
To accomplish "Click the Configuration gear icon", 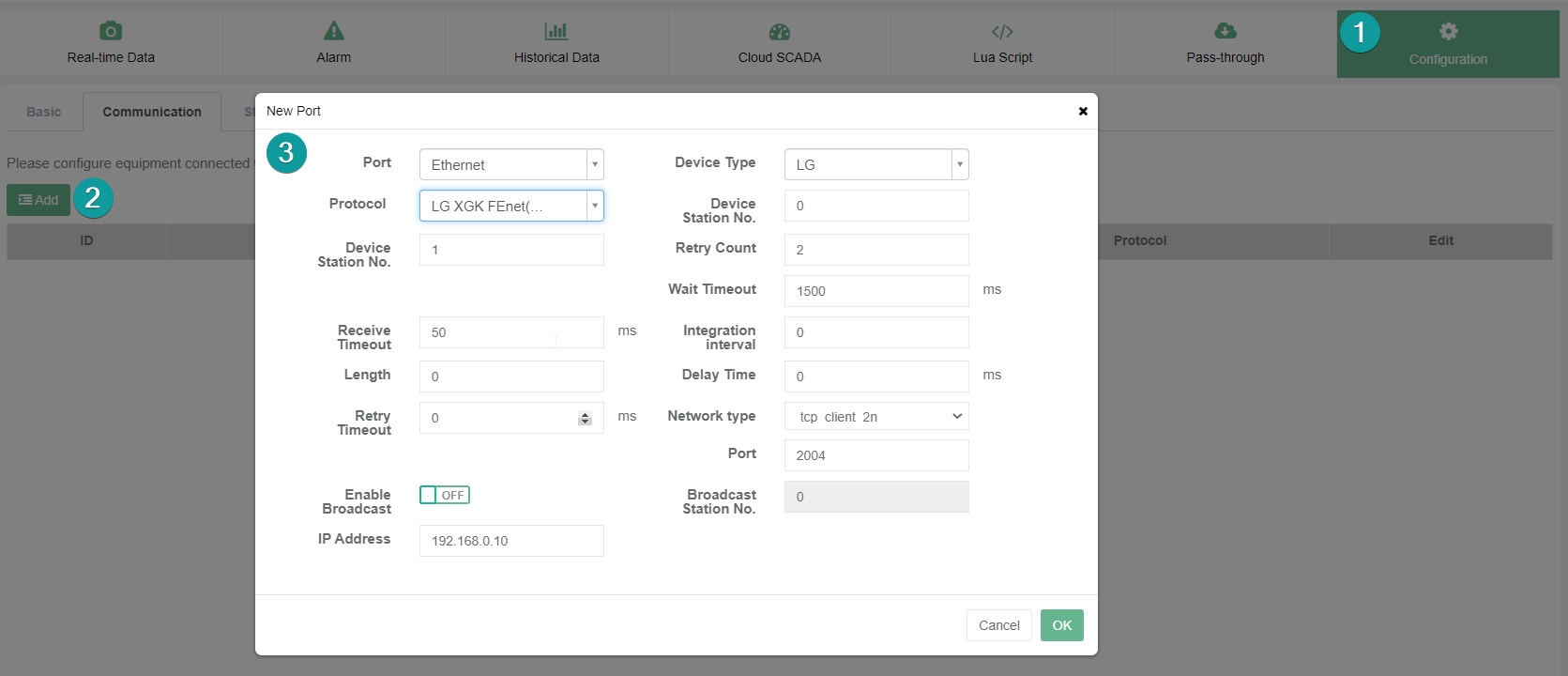I will click(1448, 32).
